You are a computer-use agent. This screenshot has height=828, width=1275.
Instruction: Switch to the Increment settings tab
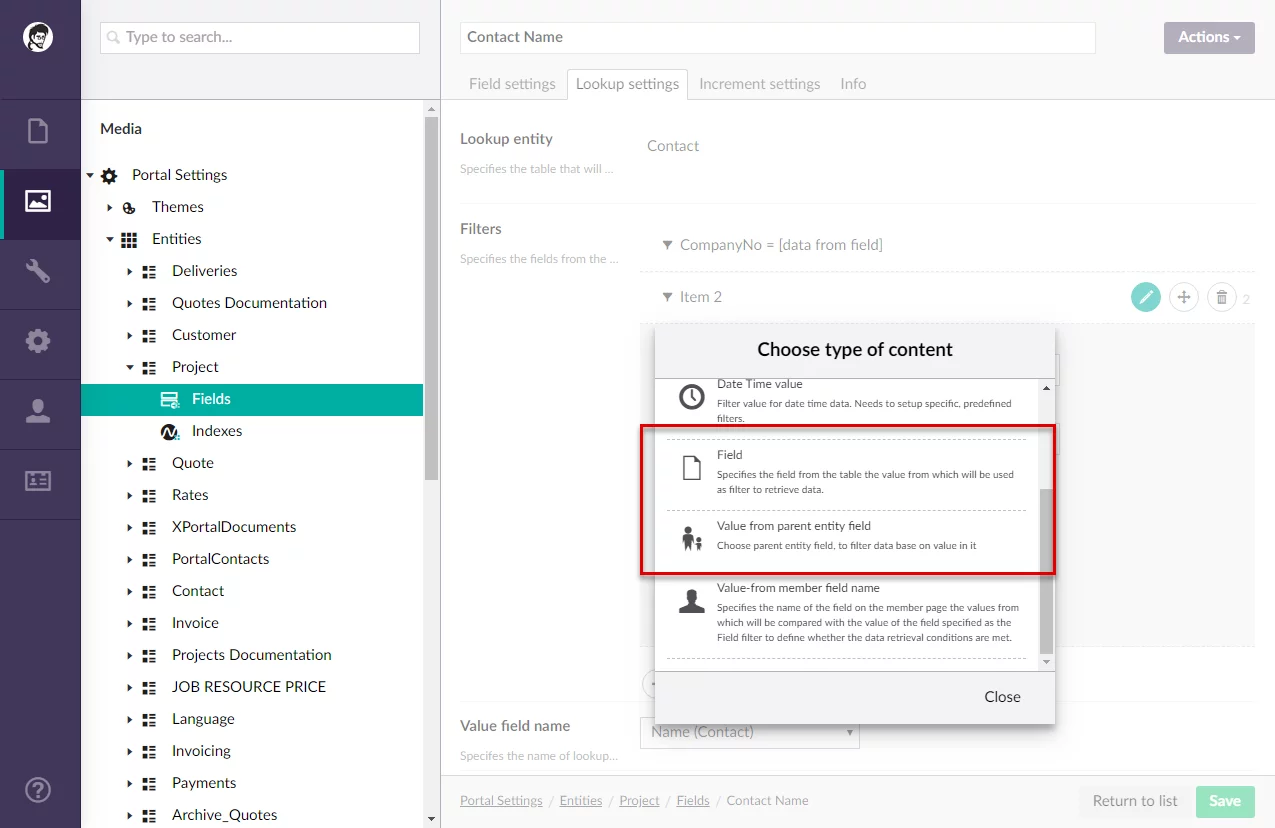(x=759, y=84)
